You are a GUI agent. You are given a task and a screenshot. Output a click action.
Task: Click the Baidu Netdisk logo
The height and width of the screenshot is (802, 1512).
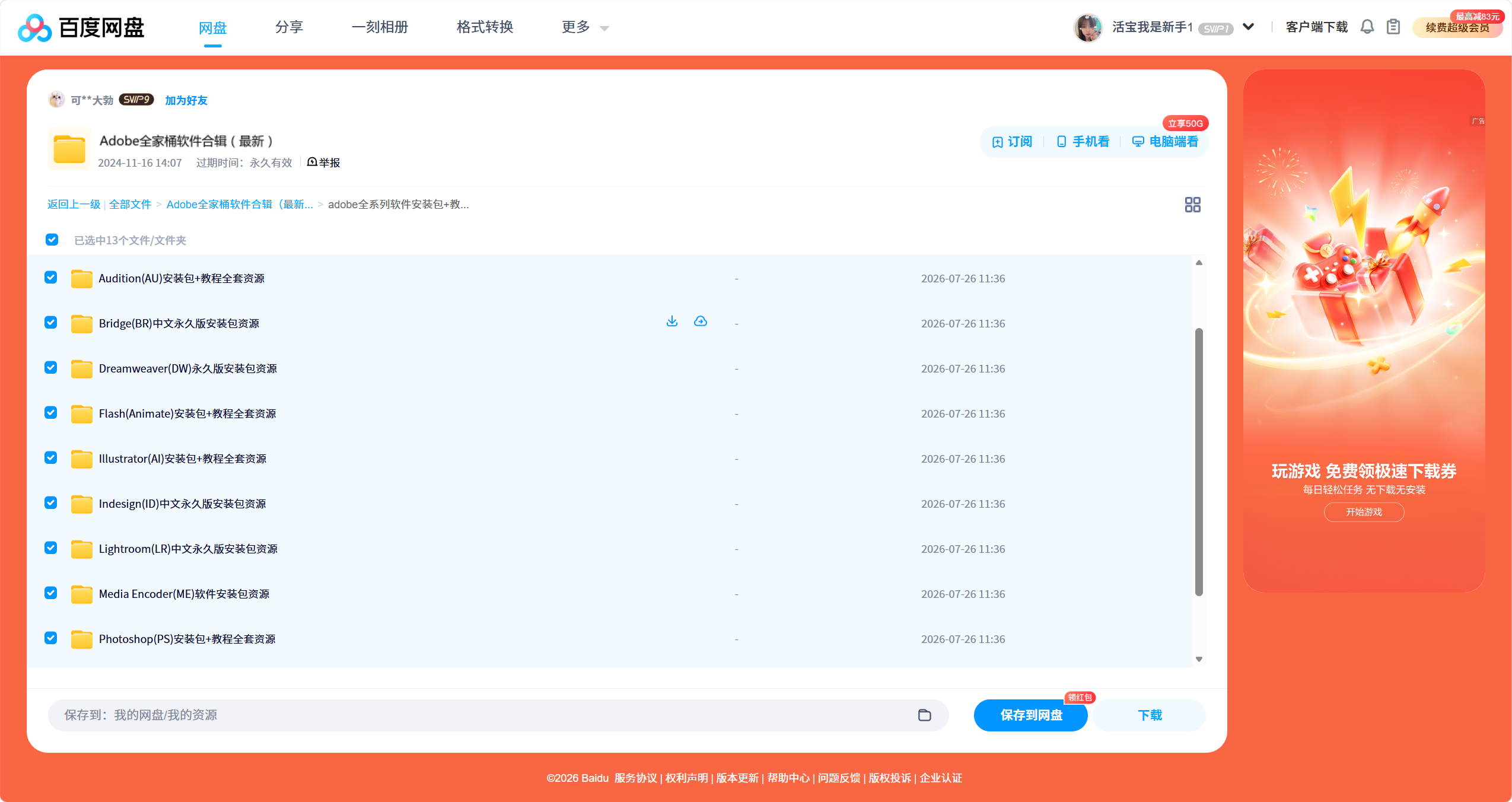[x=81, y=27]
